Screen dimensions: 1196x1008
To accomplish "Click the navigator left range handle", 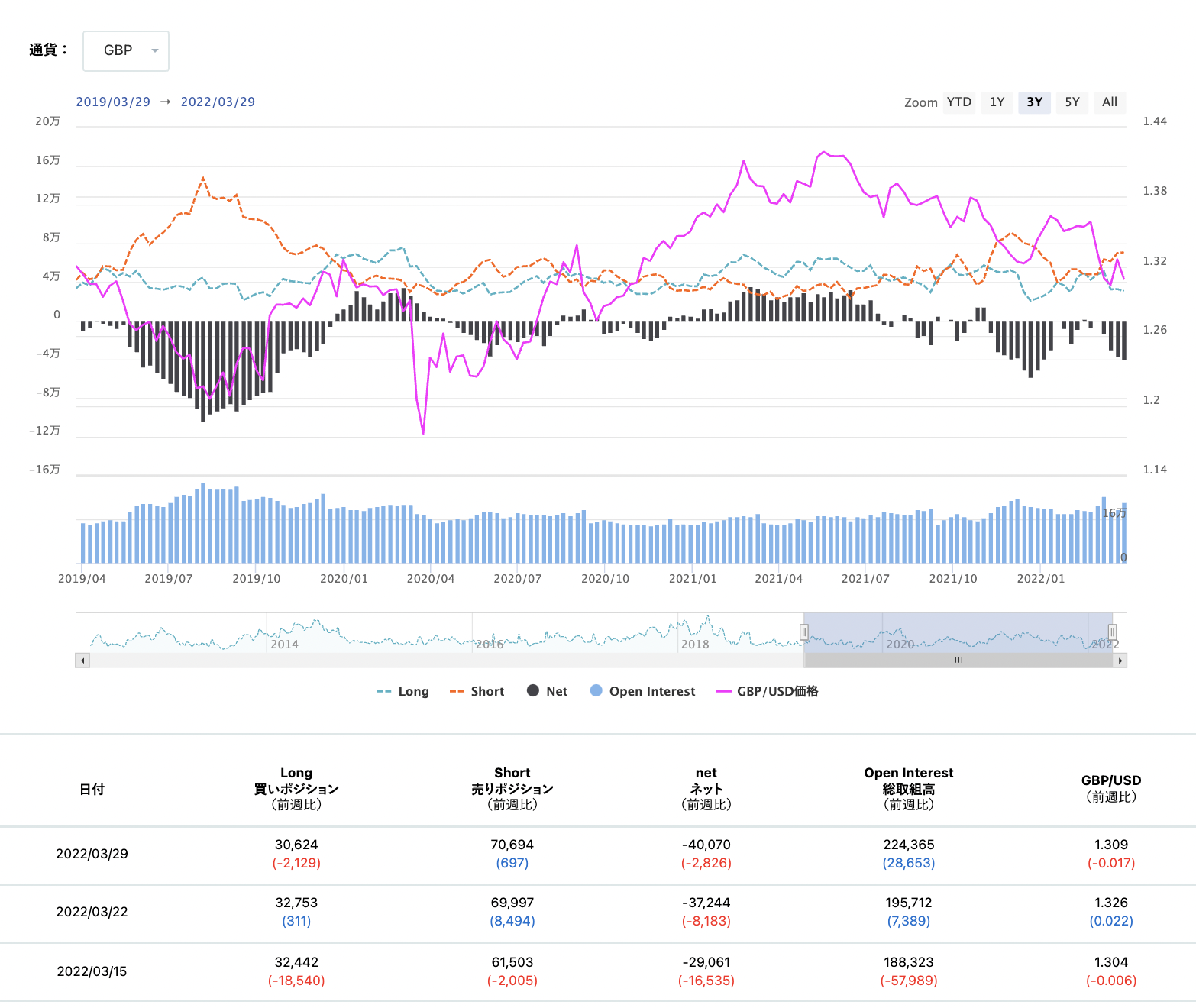I will pyautogui.click(x=804, y=632).
